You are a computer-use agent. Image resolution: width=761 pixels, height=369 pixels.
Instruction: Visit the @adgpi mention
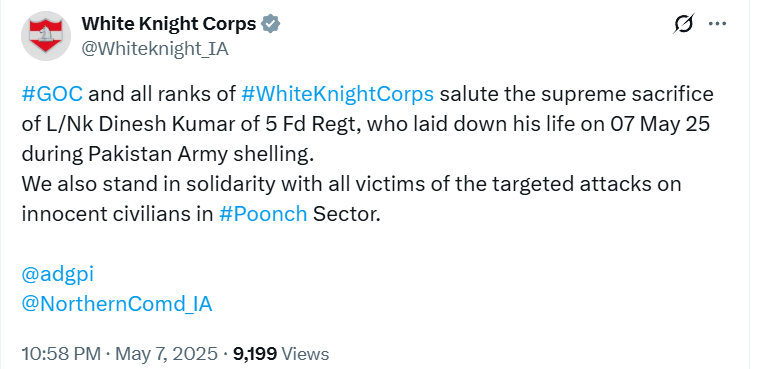tap(58, 275)
